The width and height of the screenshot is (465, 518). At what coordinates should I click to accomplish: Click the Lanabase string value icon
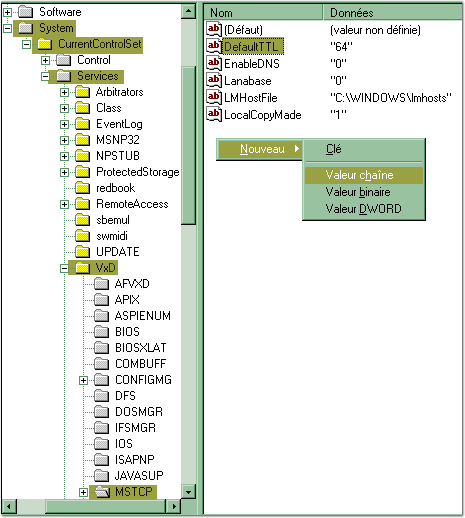214,80
